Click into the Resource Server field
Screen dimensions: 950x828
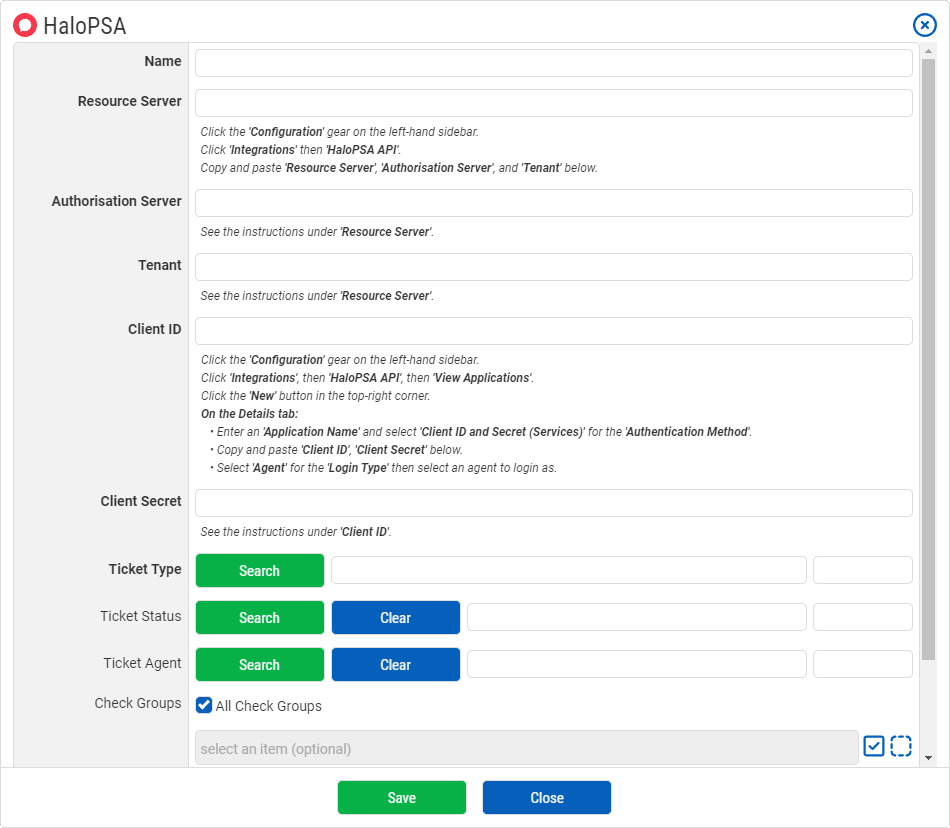(553, 103)
